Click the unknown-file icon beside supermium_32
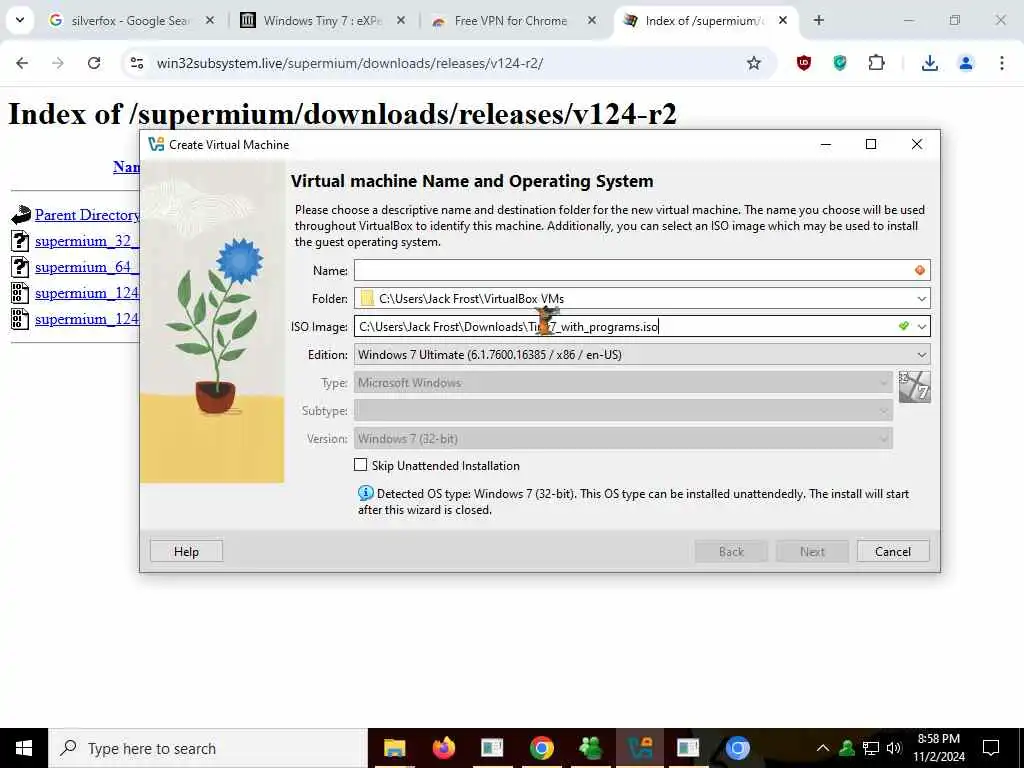This screenshot has height=768, width=1024. 20,241
